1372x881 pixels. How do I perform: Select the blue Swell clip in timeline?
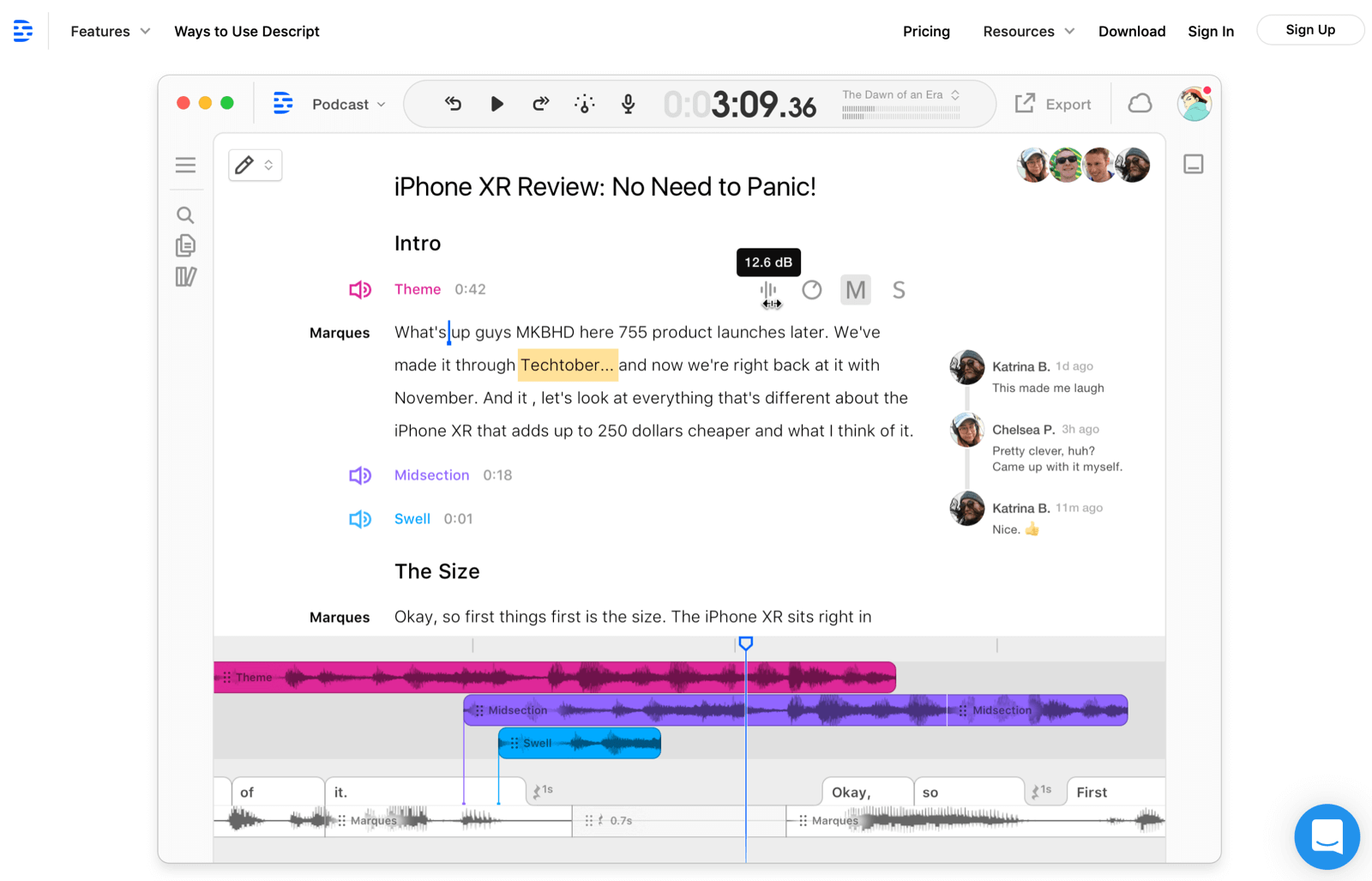580,743
